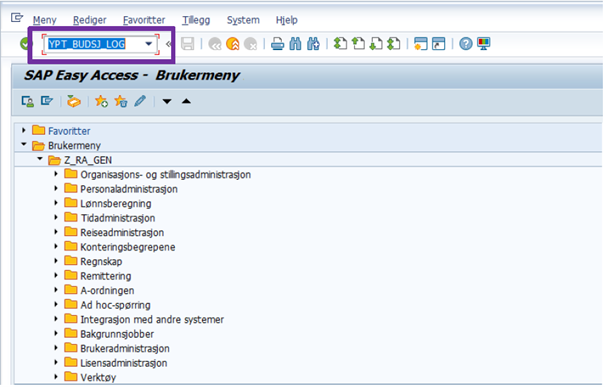
Task: Click the First Page icon
Action: coord(340,44)
